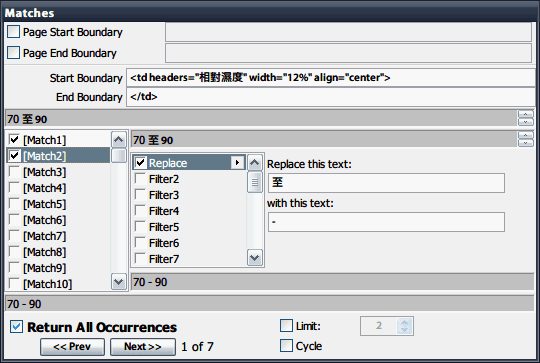
Task: Check the [Match5] checkbox
Action: click(14, 204)
